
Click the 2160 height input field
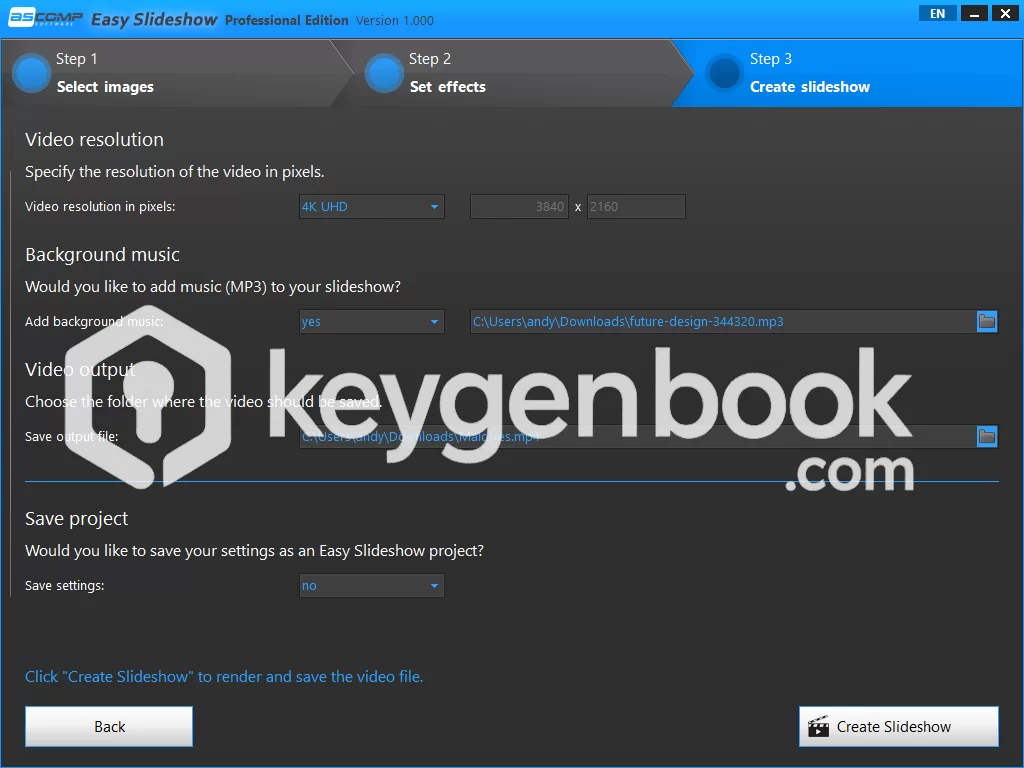tap(635, 207)
